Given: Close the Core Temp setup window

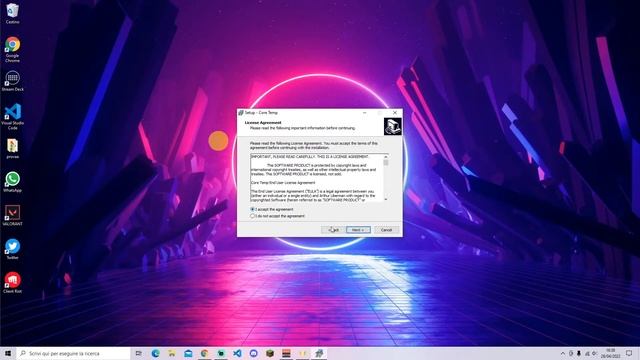Looking at the screenshot, I should 395,113.
